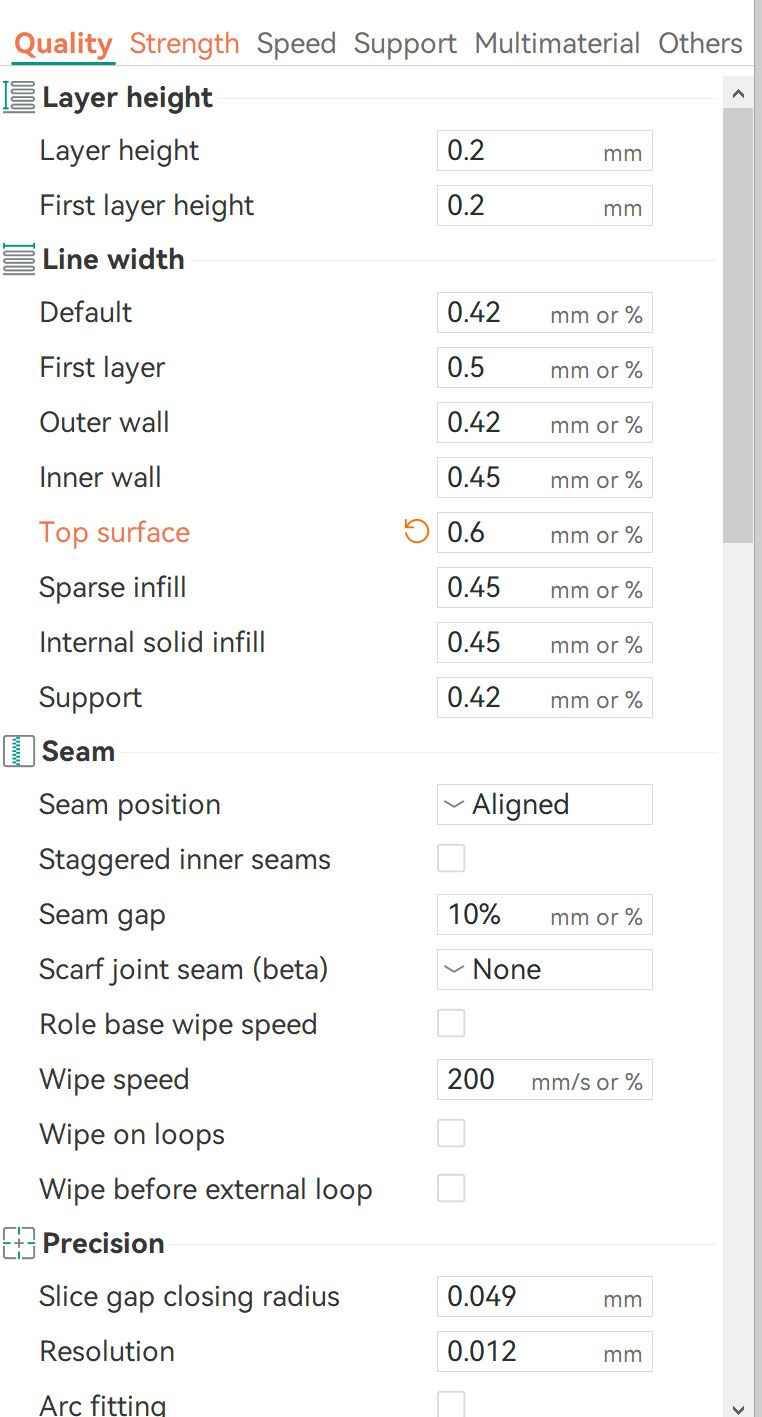Reset Top surface width with the undo arrow
762x1417 pixels.
[416, 532]
